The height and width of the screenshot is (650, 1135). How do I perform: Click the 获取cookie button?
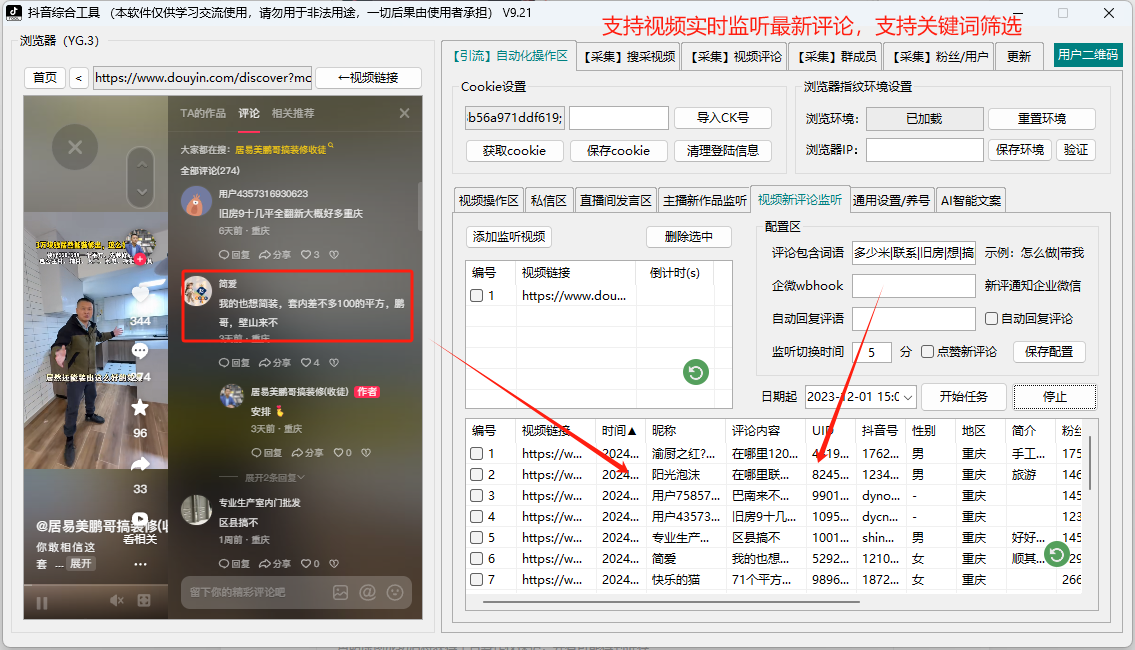coord(514,150)
